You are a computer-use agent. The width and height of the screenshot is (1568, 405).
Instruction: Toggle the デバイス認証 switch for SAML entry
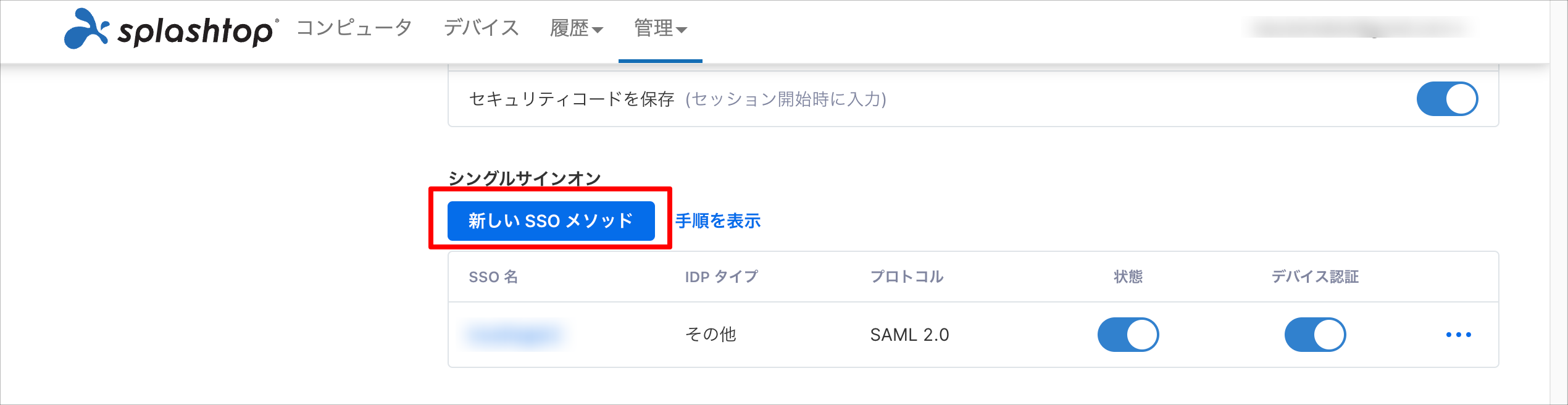tap(1315, 335)
